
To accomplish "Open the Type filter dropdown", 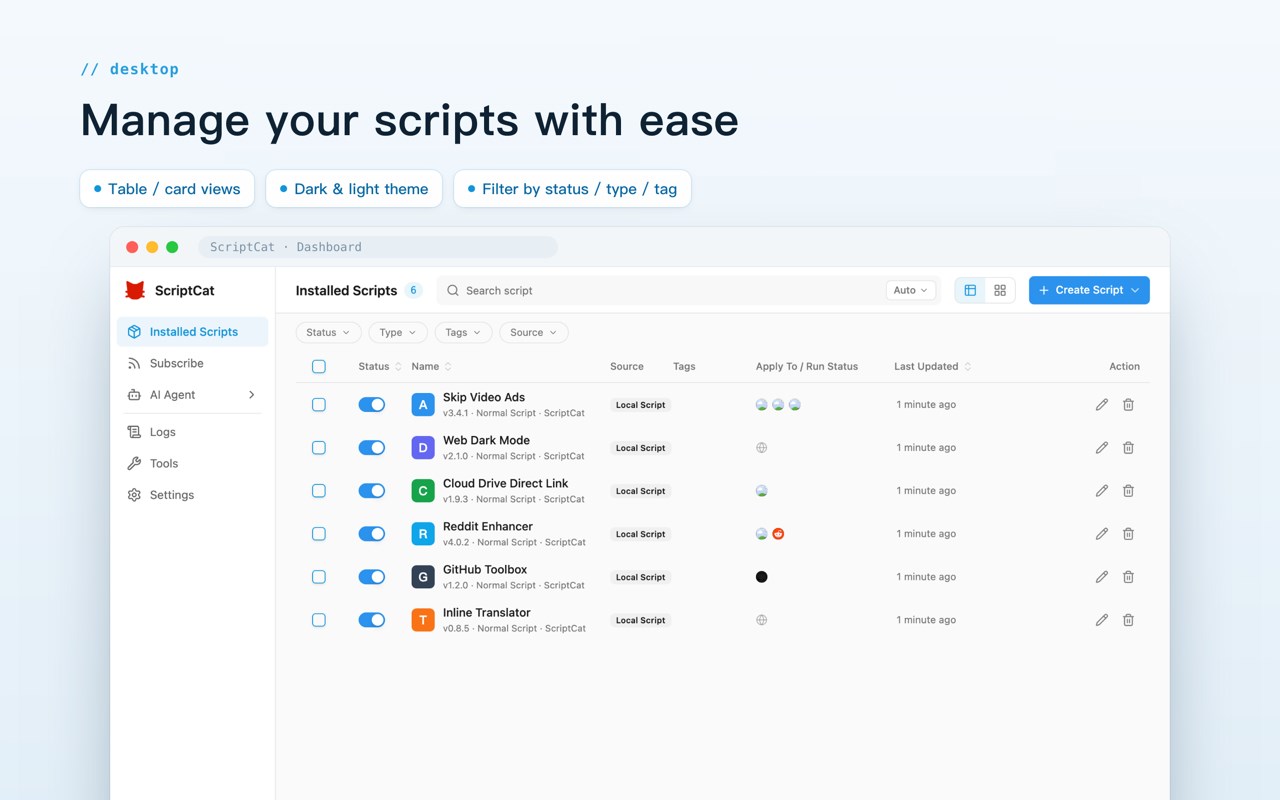I will tap(398, 333).
